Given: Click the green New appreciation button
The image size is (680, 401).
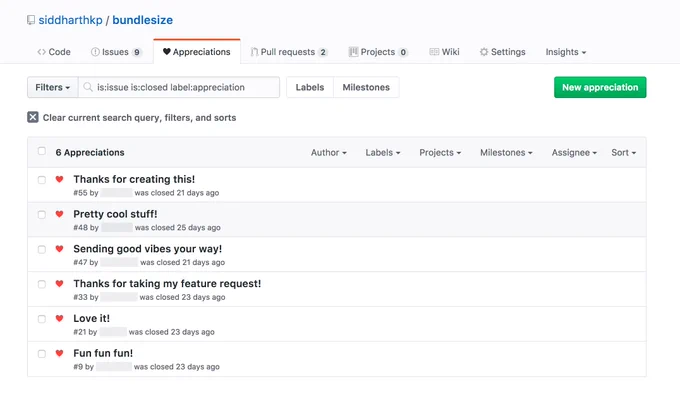Looking at the screenshot, I should point(600,87).
